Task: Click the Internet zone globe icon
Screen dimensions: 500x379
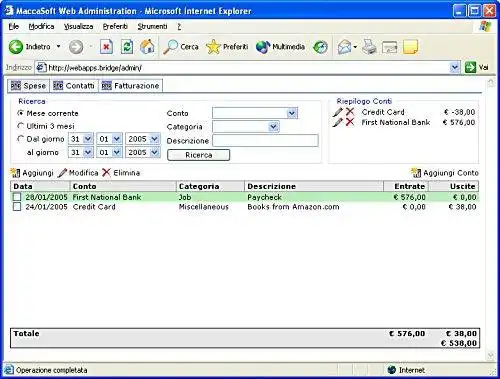Action: point(392,370)
